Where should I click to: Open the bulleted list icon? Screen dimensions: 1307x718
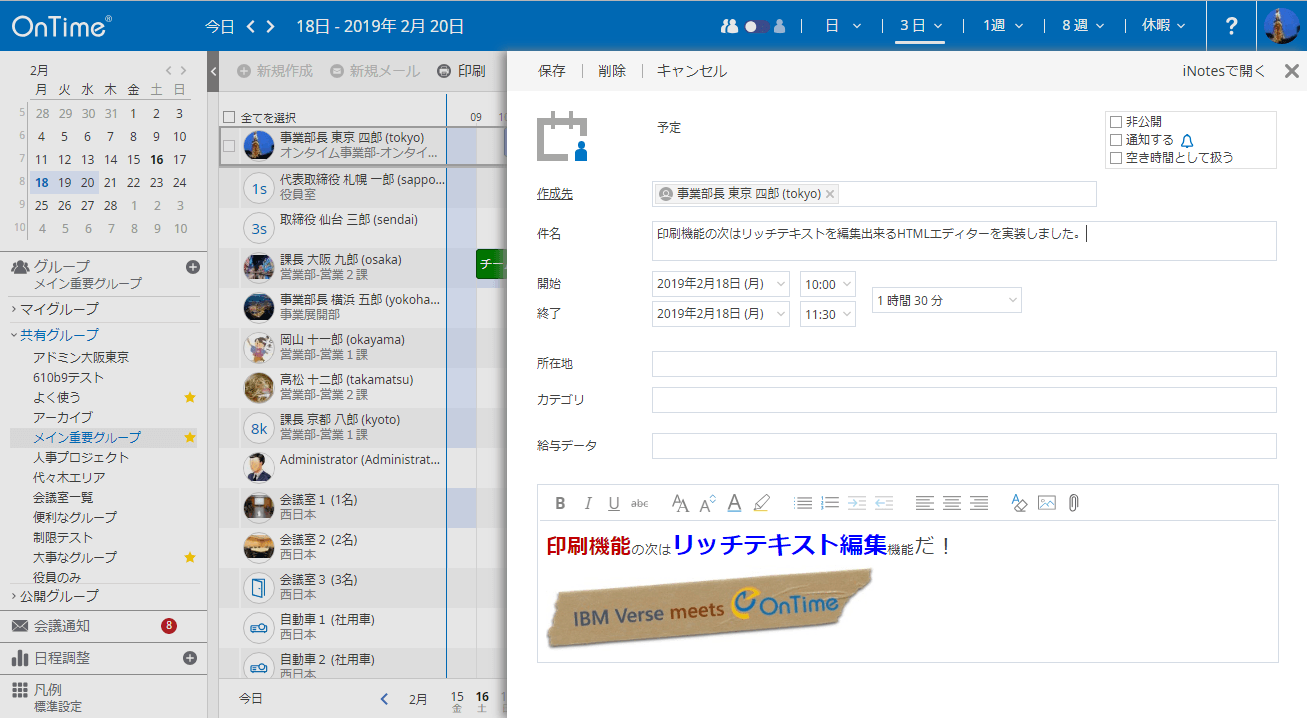[802, 502]
